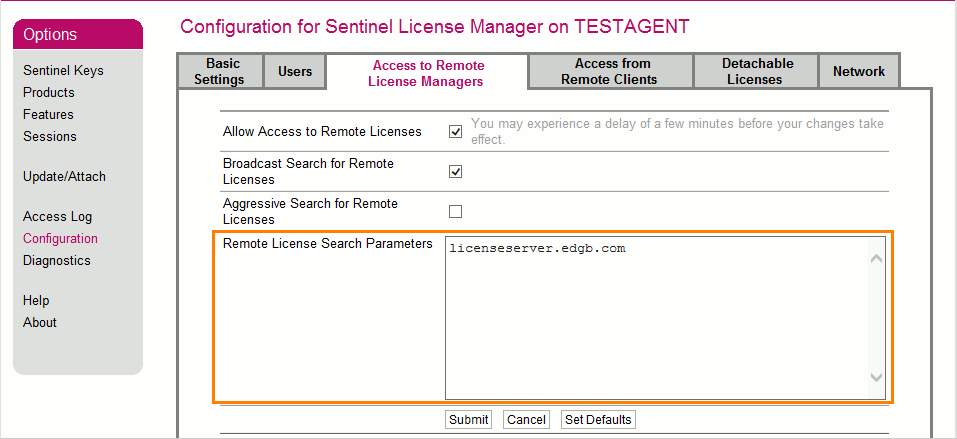Open Update/Attach in sidebar
Image resolution: width=957 pixels, height=439 pixels.
click(x=64, y=176)
